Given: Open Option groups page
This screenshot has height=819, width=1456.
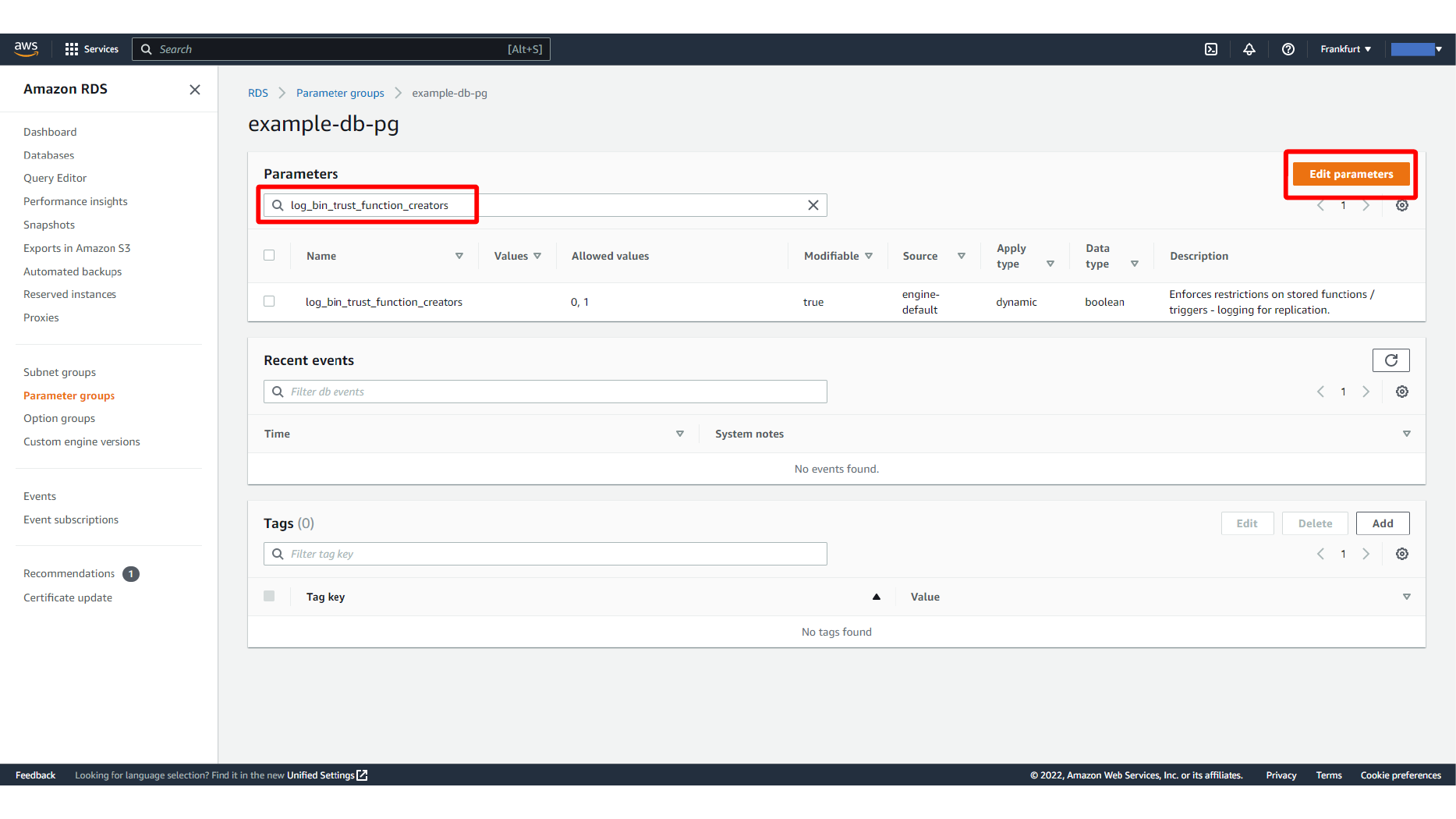Looking at the screenshot, I should pyautogui.click(x=59, y=418).
